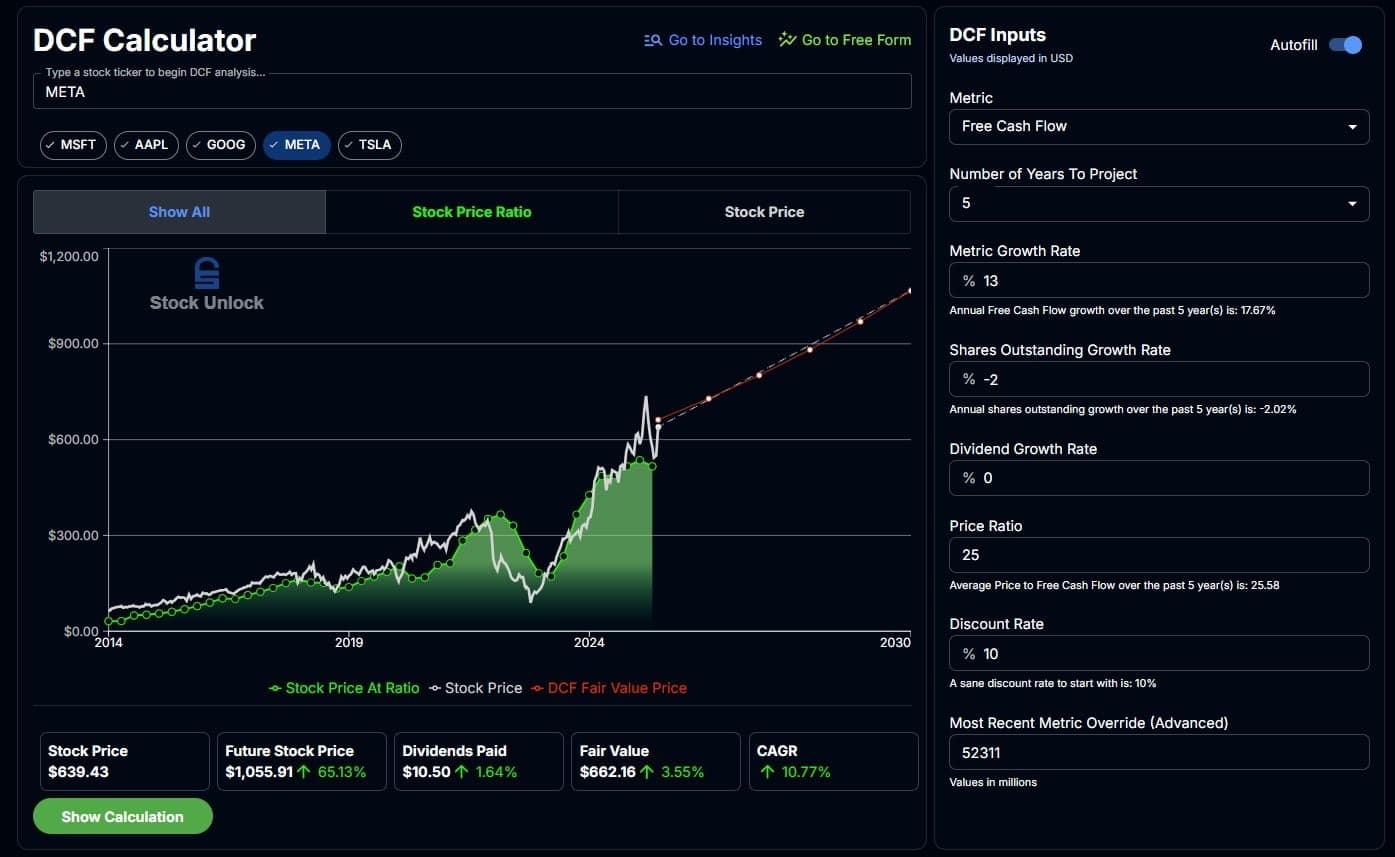Click the 2019 x-axis label
The image size is (1395, 857).
click(x=348, y=642)
